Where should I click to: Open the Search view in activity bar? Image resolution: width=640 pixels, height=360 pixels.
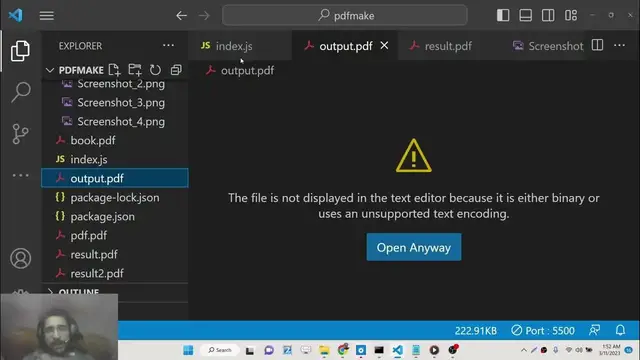pyautogui.click(x=20, y=92)
